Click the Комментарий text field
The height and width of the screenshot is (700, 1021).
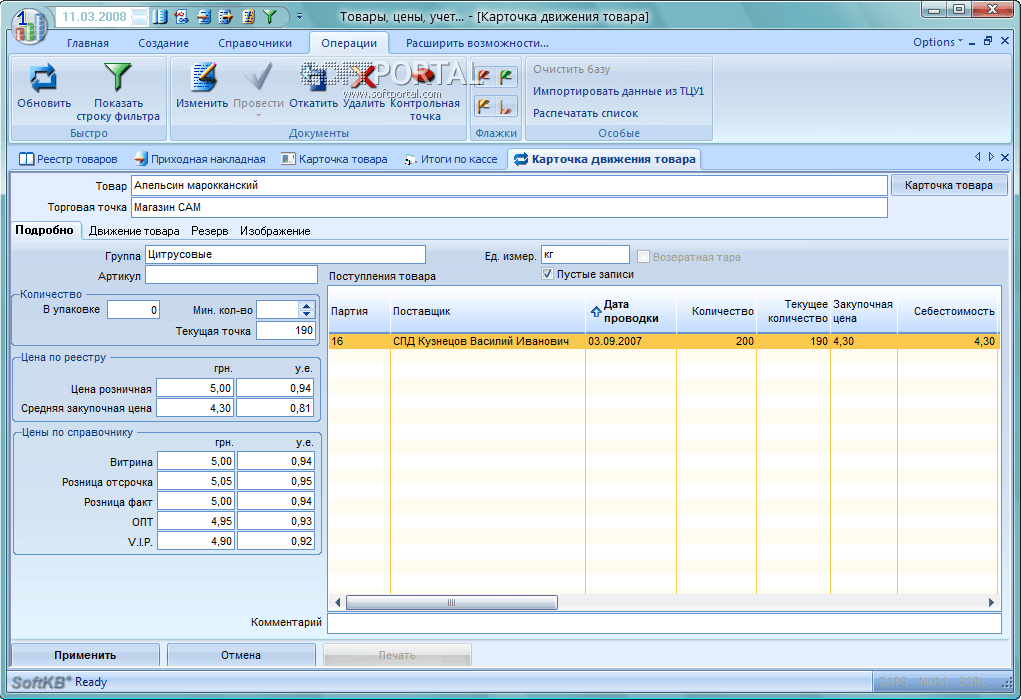pyautogui.click(x=663, y=623)
